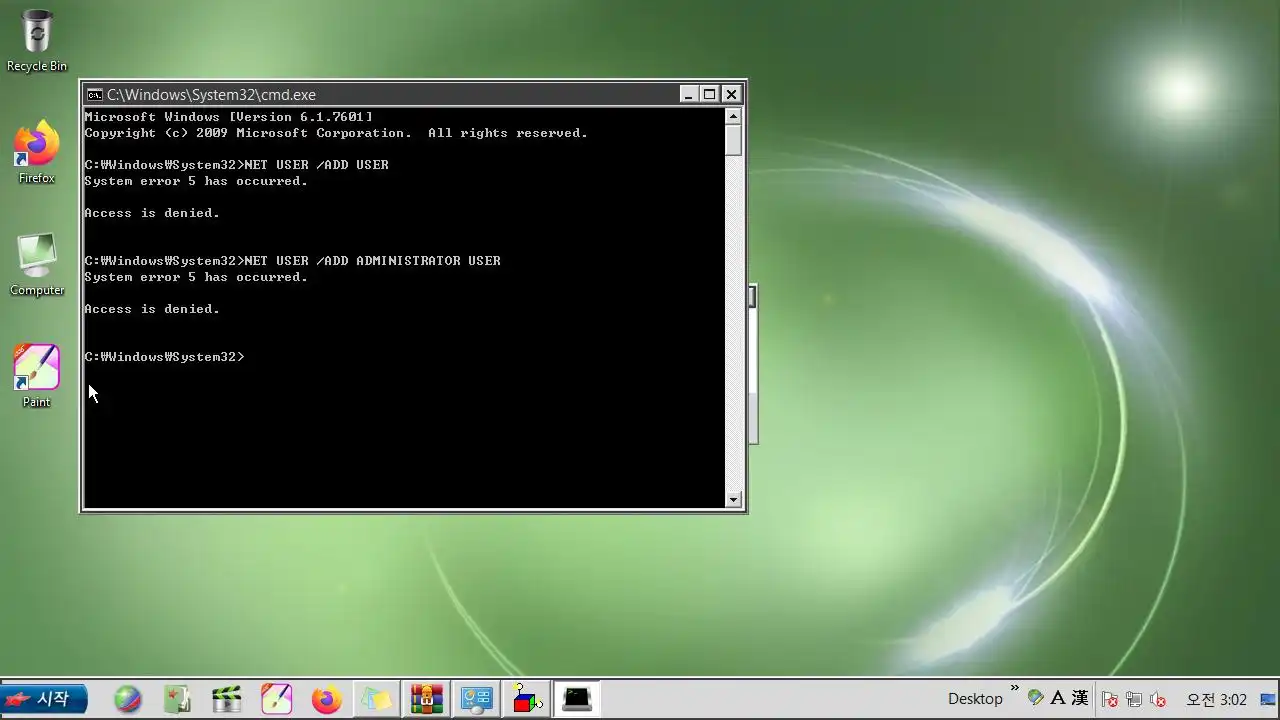The width and height of the screenshot is (1280, 720).
Task: Toggle the A input mode indicator
Action: click(1058, 698)
